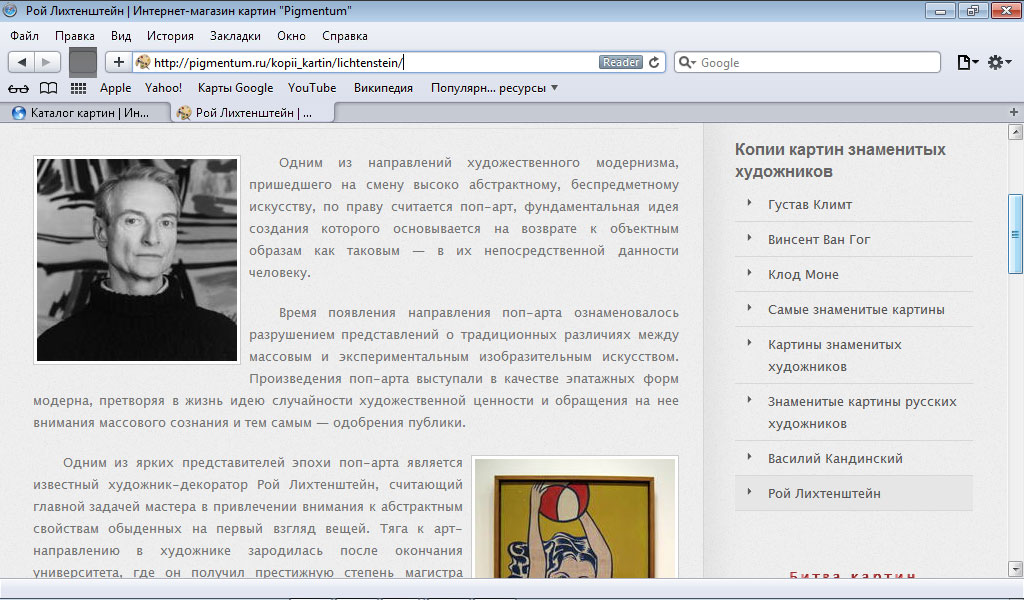
Task: Open the Василий Кандинский sidebar link
Action: point(835,459)
